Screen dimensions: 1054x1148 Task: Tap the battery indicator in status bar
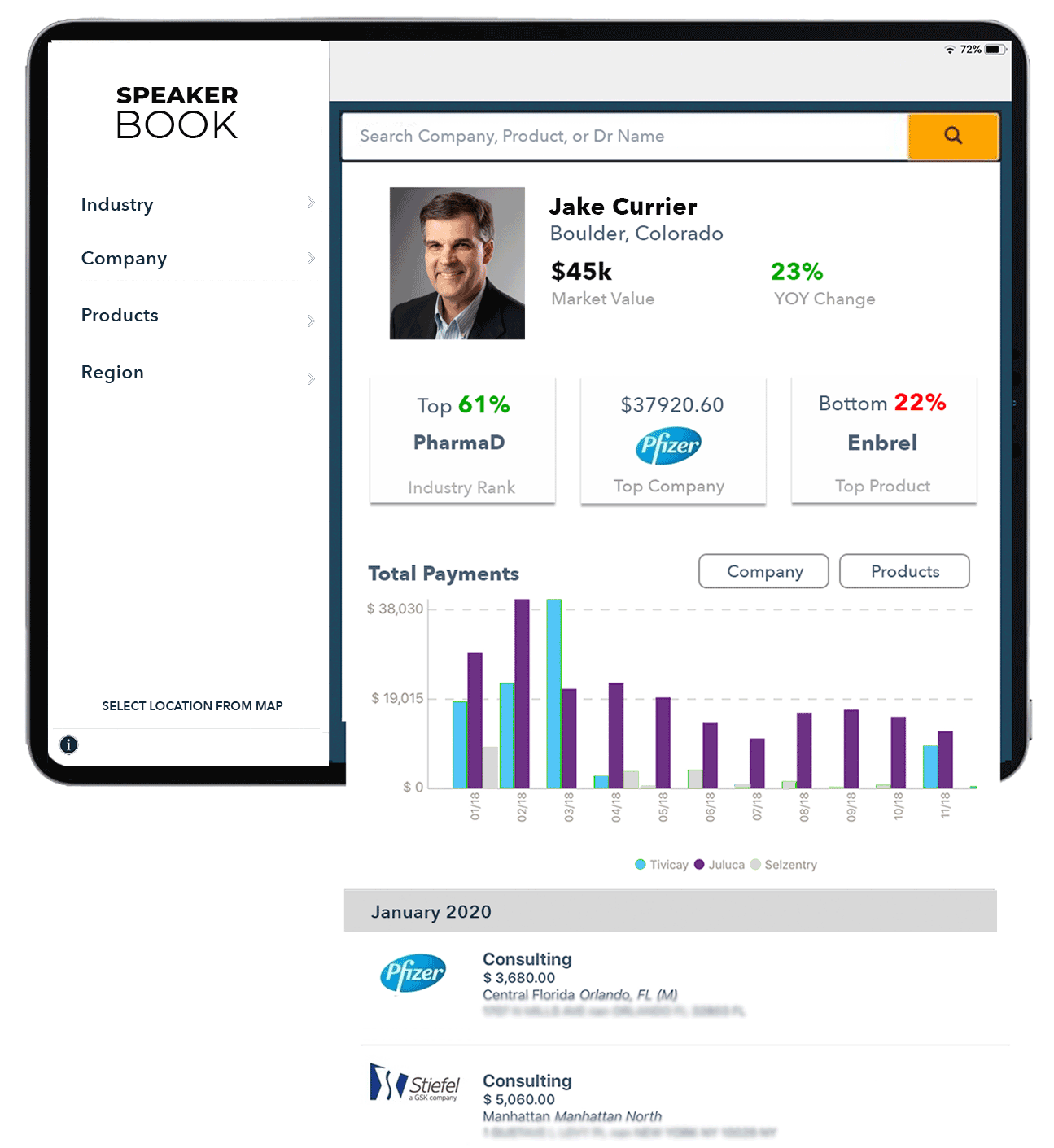995,50
